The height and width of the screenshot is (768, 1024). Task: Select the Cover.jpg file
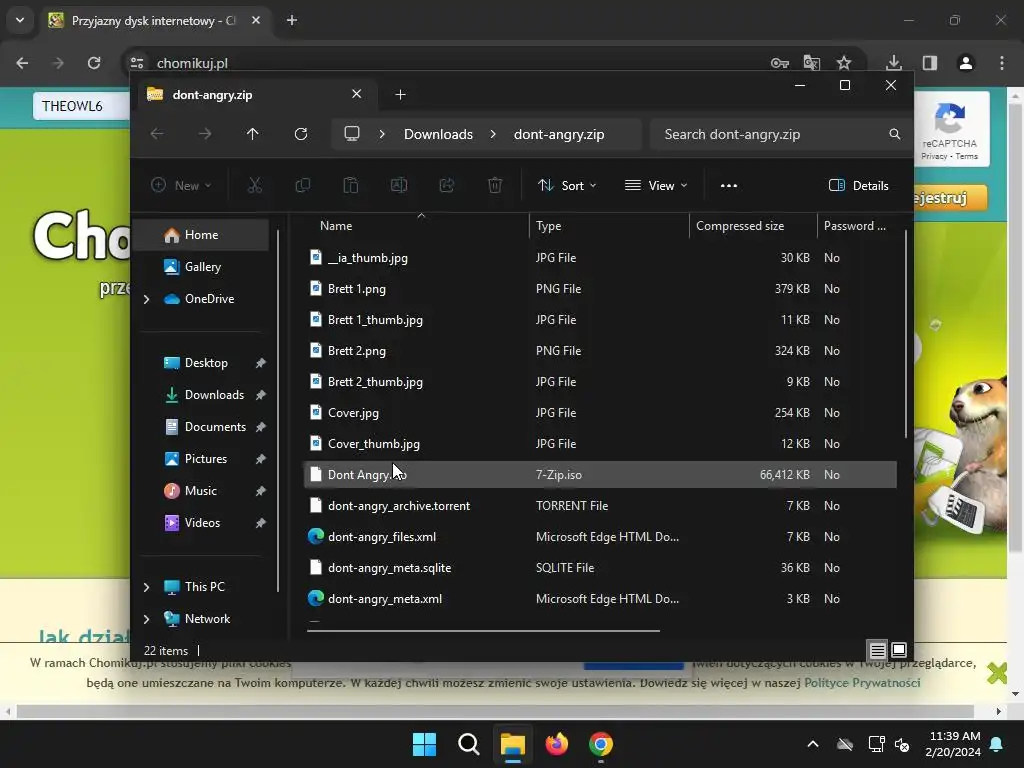click(600, 413)
